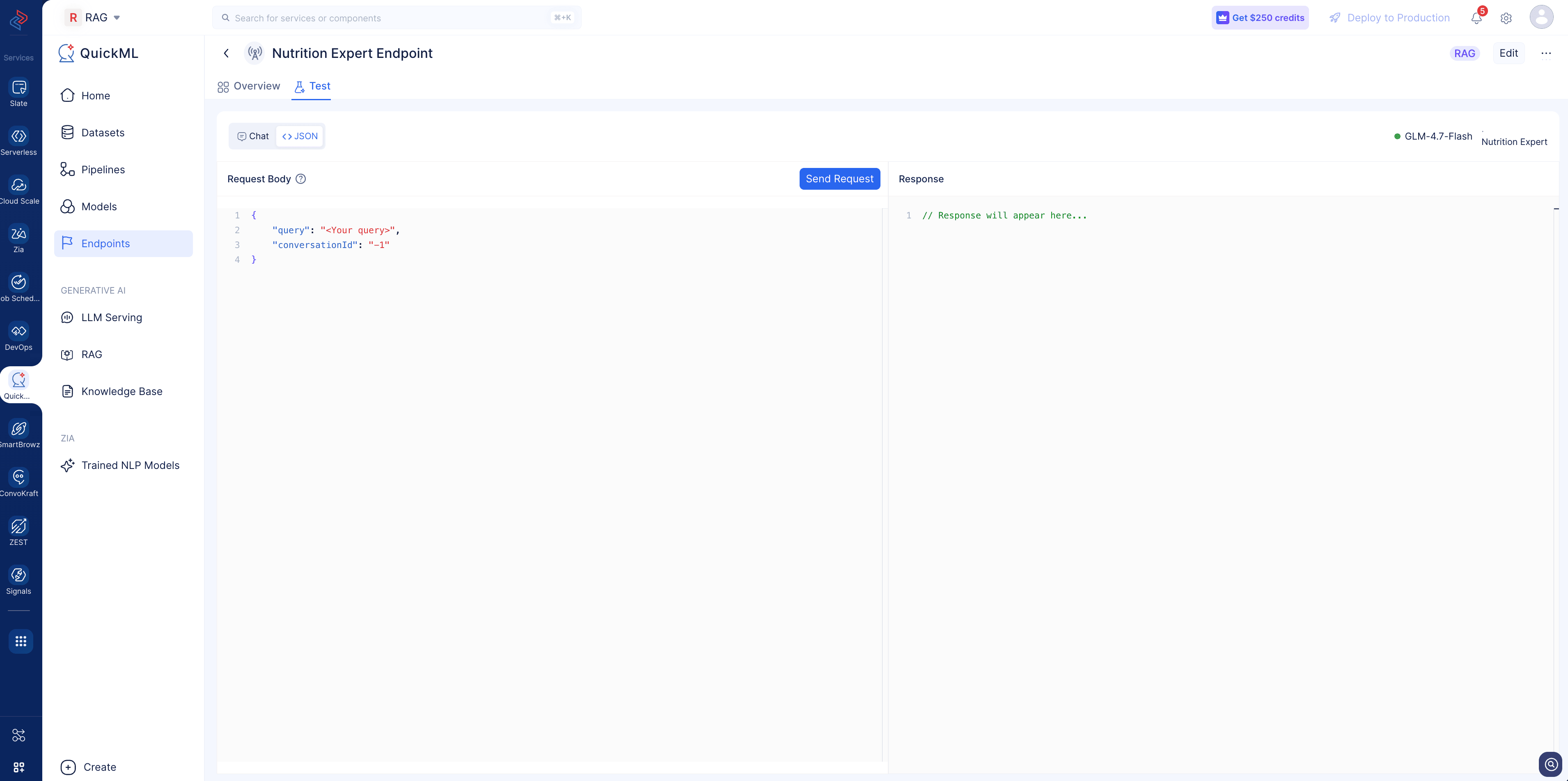Select the Test tab
The width and height of the screenshot is (1568, 781).
[x=312, y=87]
